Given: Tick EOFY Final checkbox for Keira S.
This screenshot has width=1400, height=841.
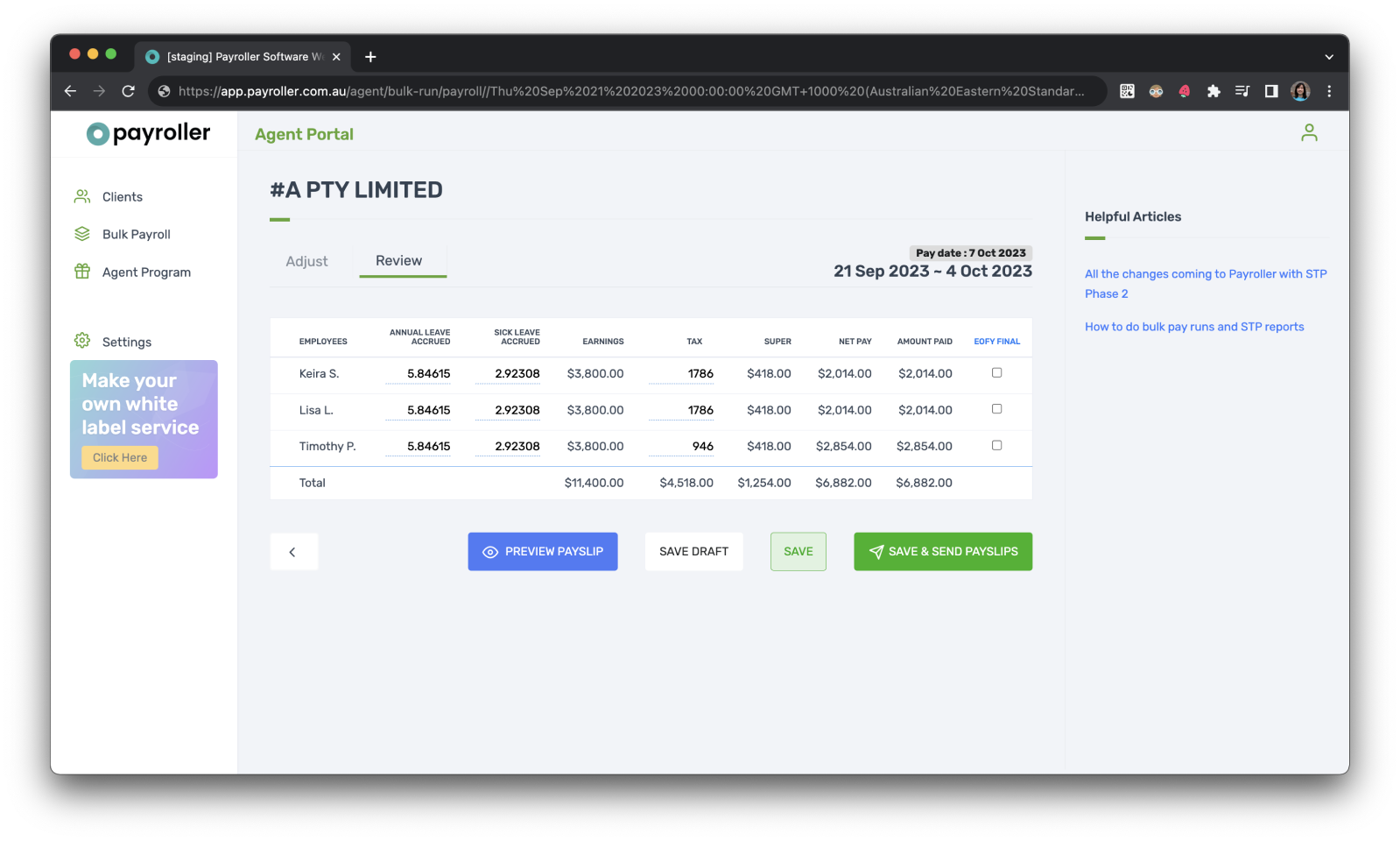Looking at the screenshot, I should click(996, 373).
